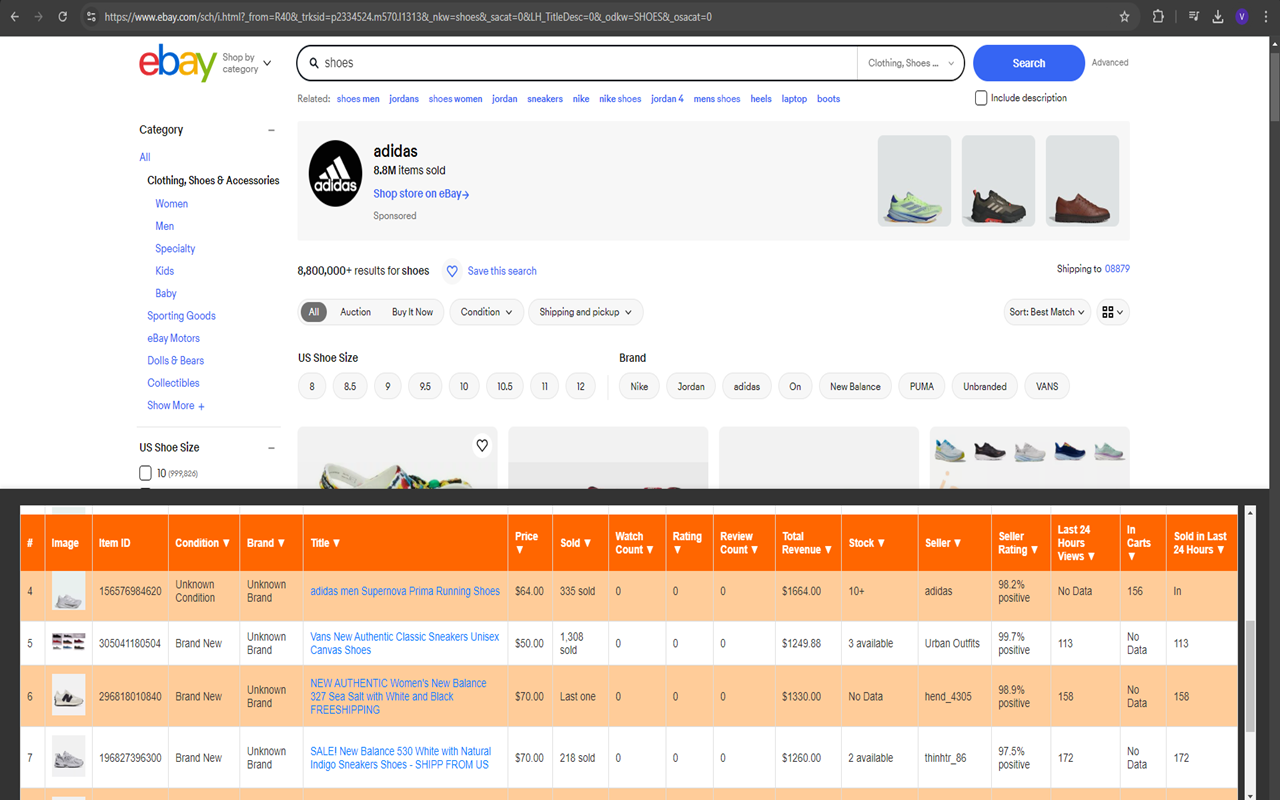Select the All listings filter pill

tap(313, 312)
